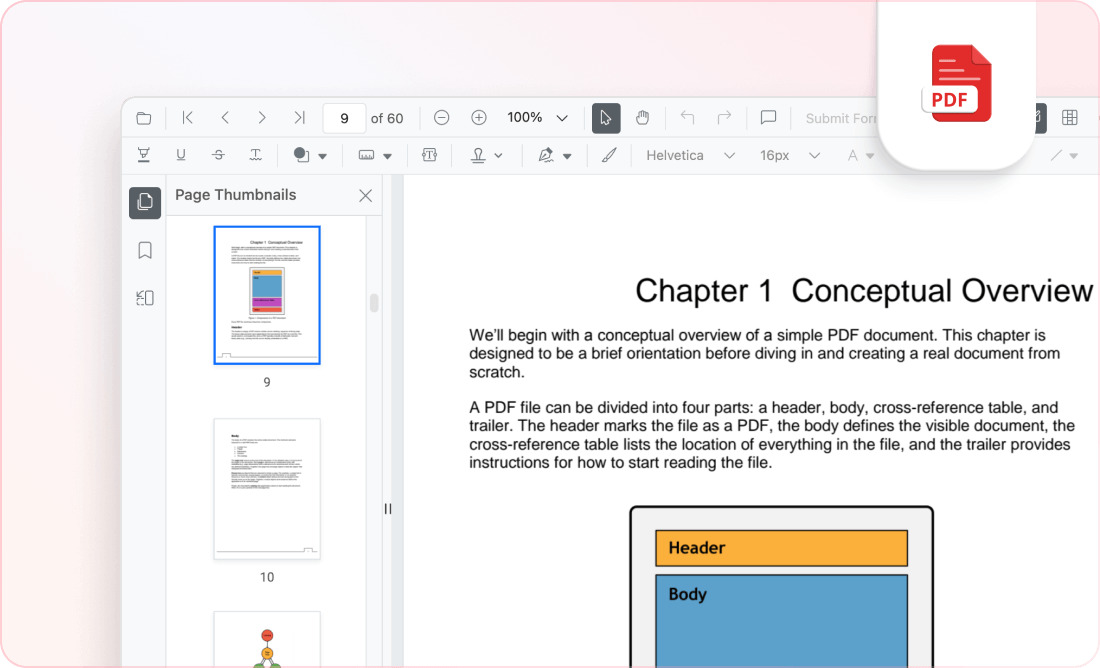Go to the next page
Screen dimensions: 1100x668
pos(262,118)
